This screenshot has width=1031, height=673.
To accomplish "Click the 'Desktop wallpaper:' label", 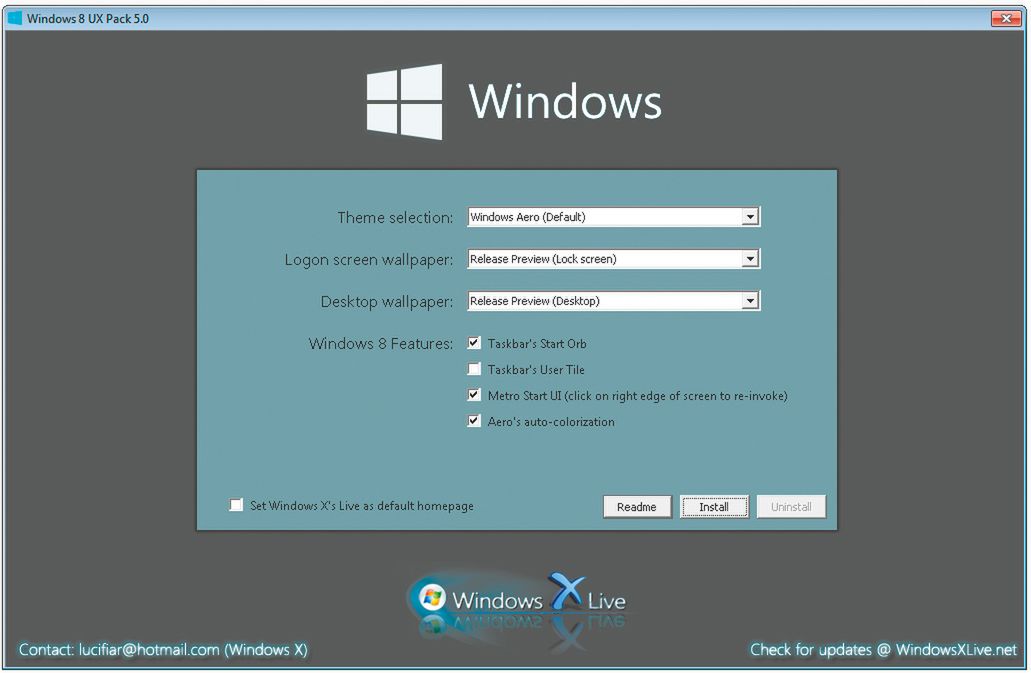I will pyautogui.click(x=387, y=302).
